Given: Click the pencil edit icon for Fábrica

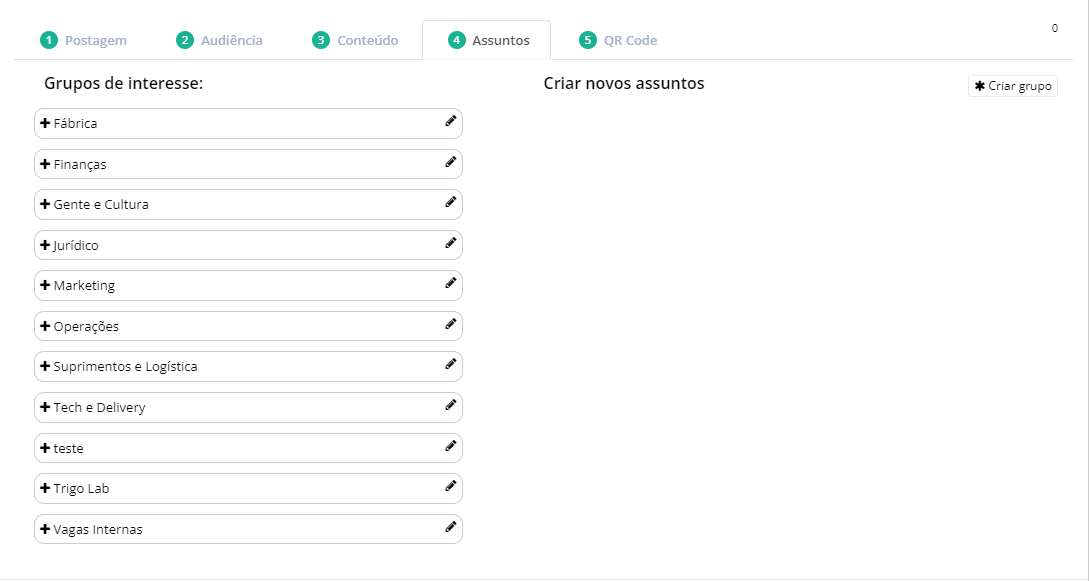Looking at the screenshot, I should pos(450,121).
